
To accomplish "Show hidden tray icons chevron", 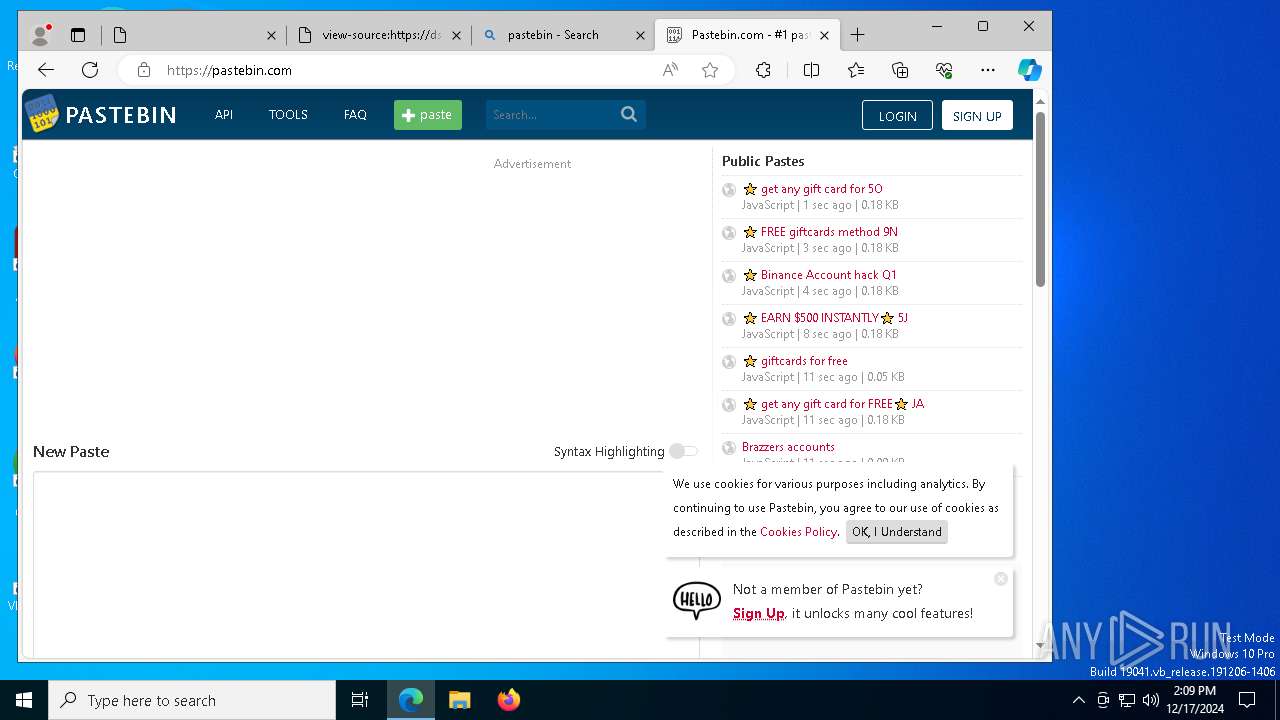I will pyautogui.click(x=1078, y=700).
